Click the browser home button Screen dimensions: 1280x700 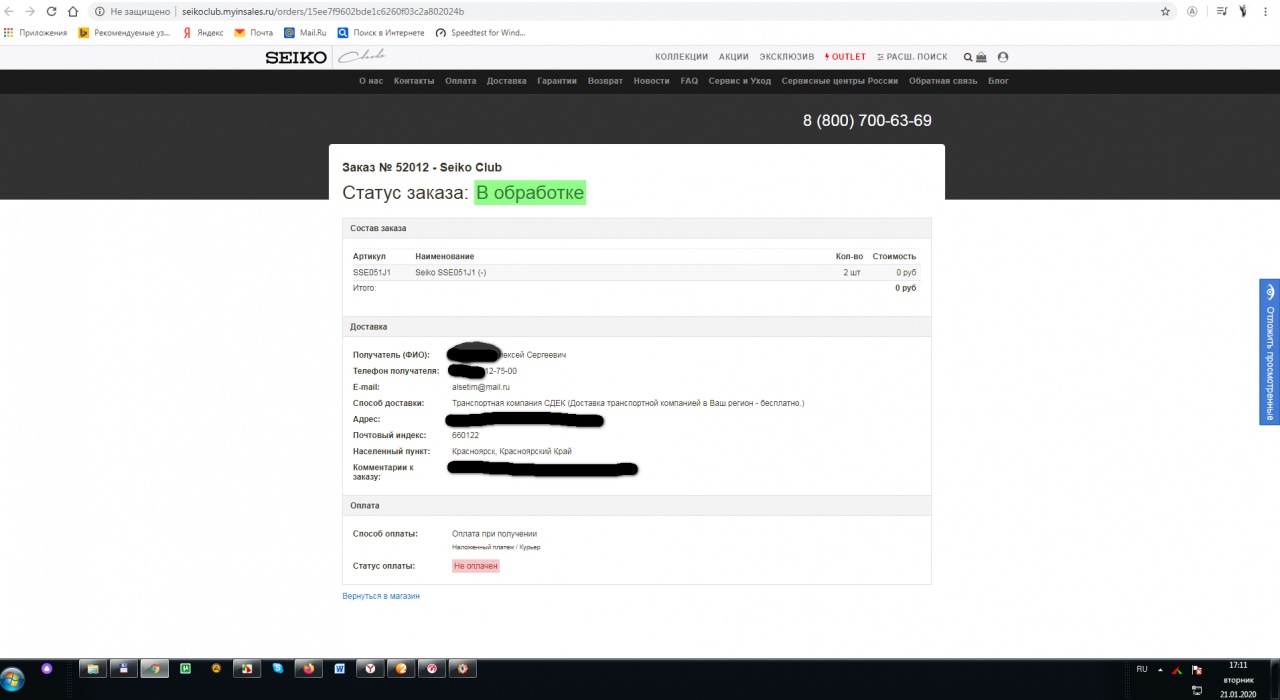74,11
